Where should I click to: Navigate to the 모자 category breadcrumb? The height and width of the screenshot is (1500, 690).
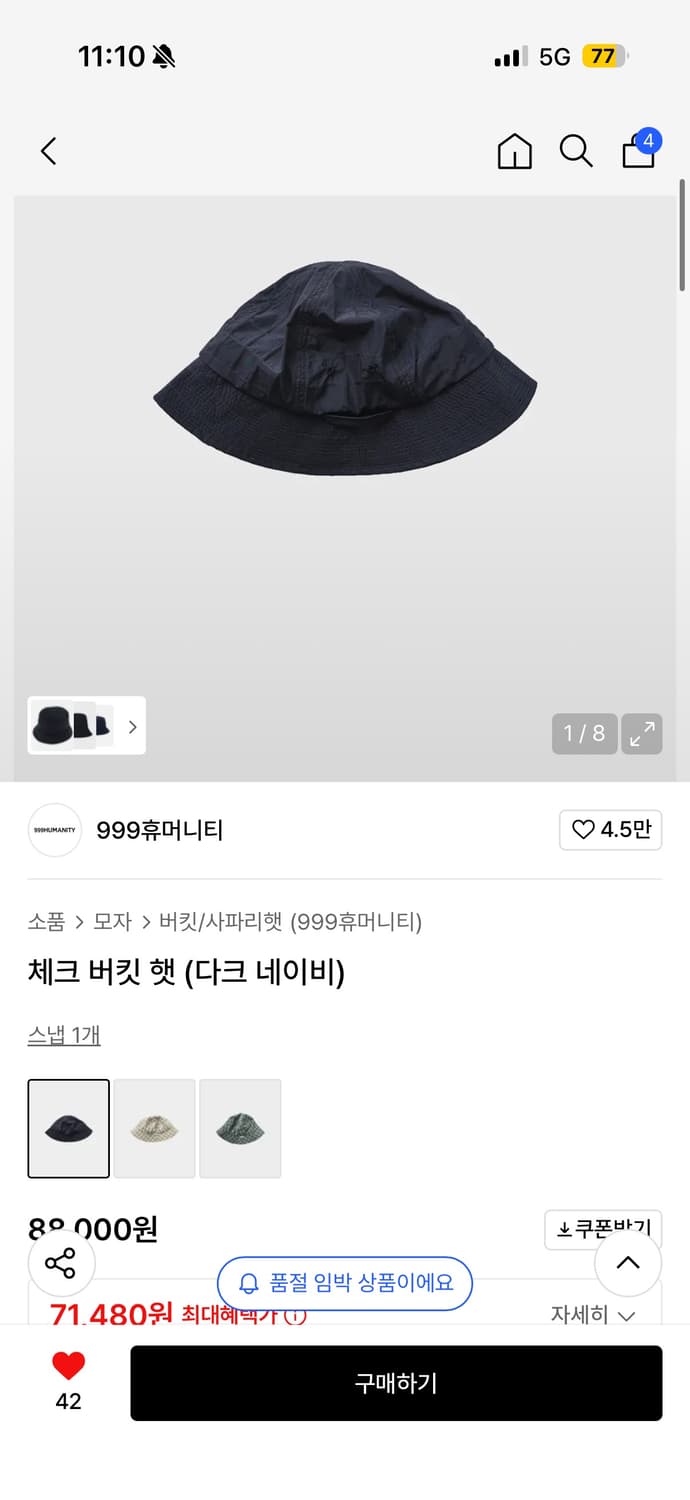click(113, 922)
